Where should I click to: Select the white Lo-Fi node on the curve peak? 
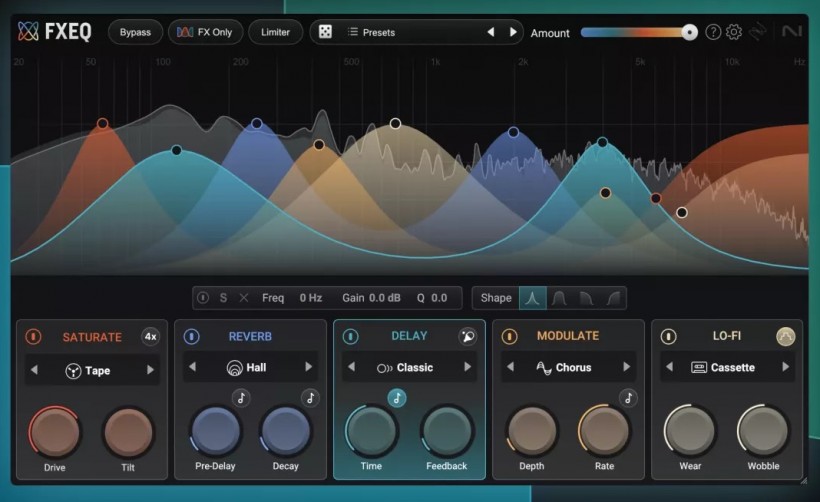395,123
